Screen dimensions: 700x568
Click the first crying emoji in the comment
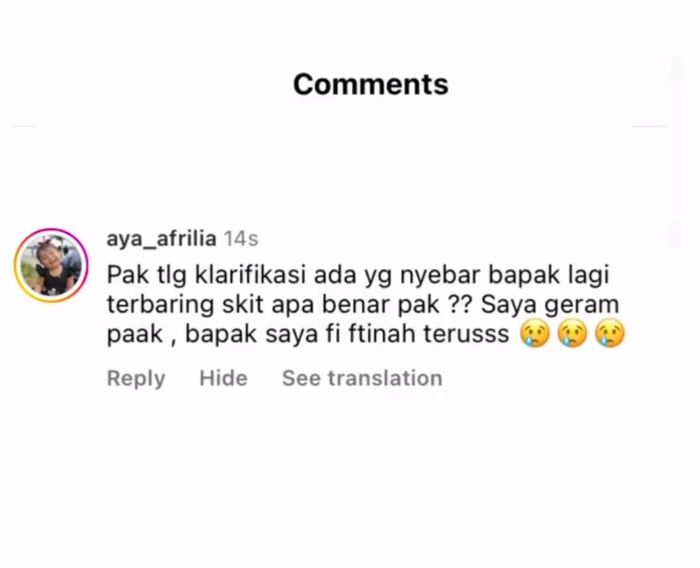click(535, 334)
